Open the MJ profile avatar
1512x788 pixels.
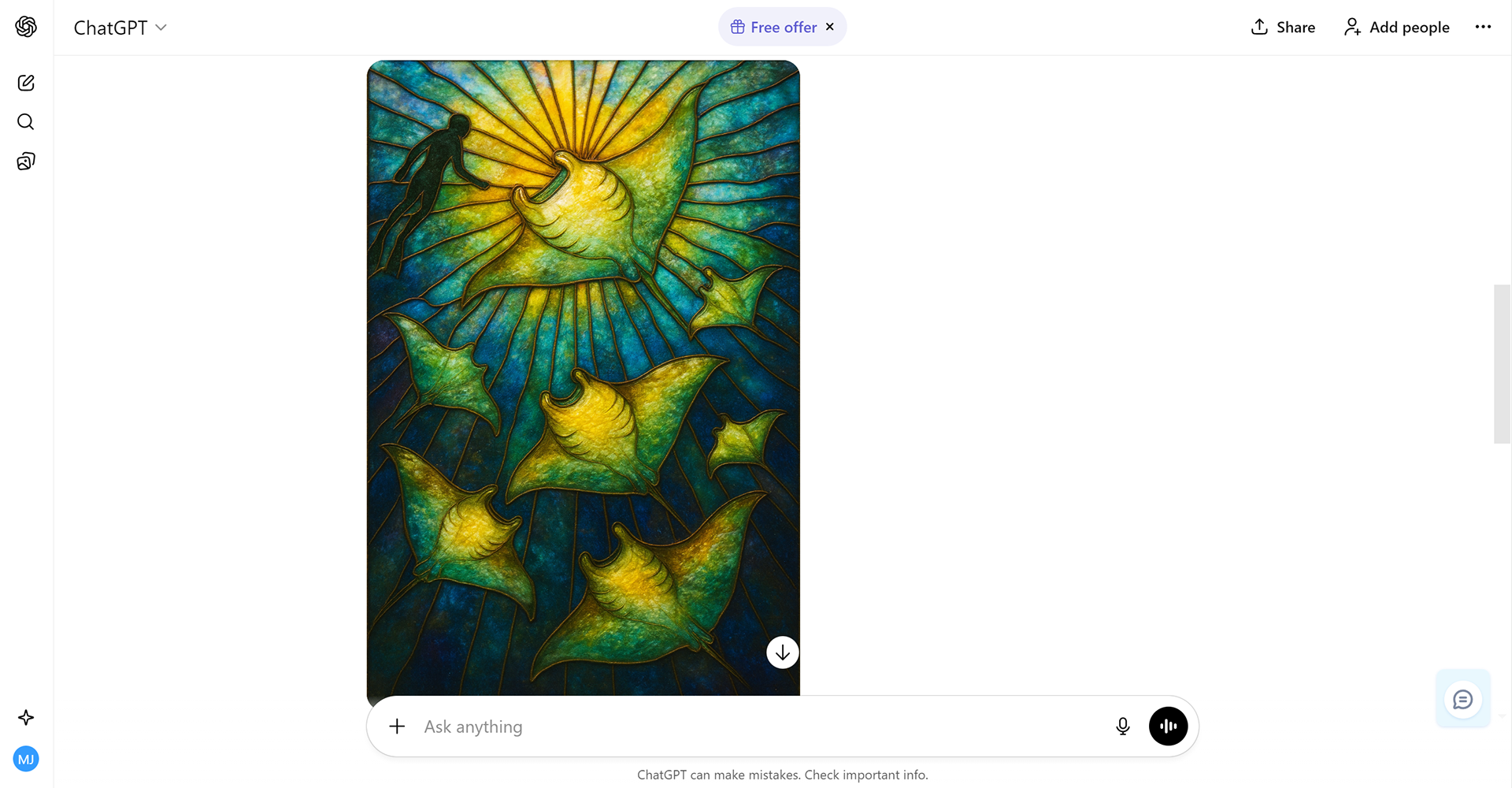pyautogui.click(x=26, y=759)
